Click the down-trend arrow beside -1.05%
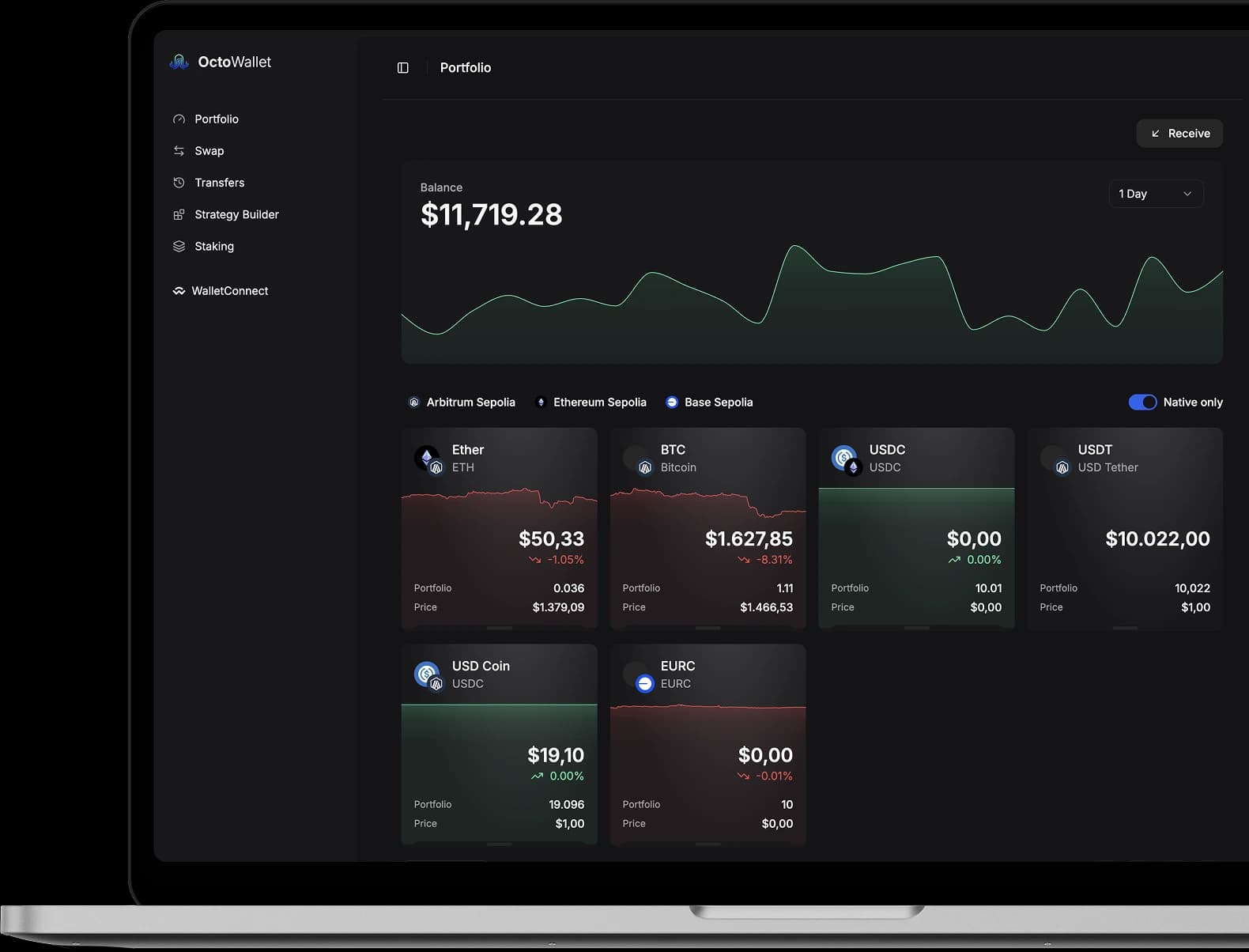Image resolution: width=1249 pixels, height=952 pixels. pos(535,560)
